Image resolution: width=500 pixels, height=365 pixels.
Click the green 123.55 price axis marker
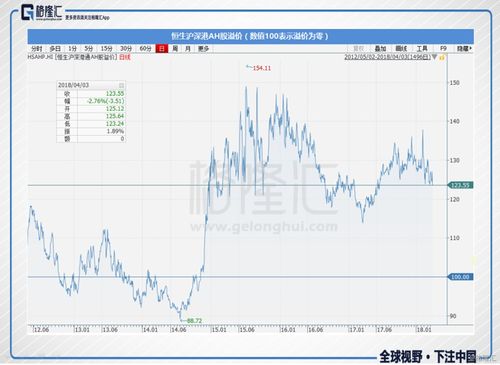[460, 185]
